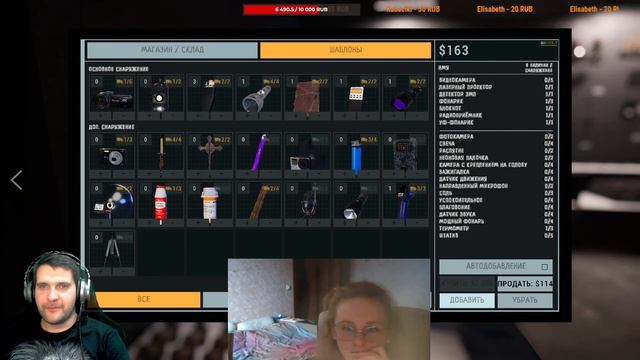Select the smudge sticks item
Image resolution: width=640 pixels, height=360 pixels.
click(x=258, y=204)
